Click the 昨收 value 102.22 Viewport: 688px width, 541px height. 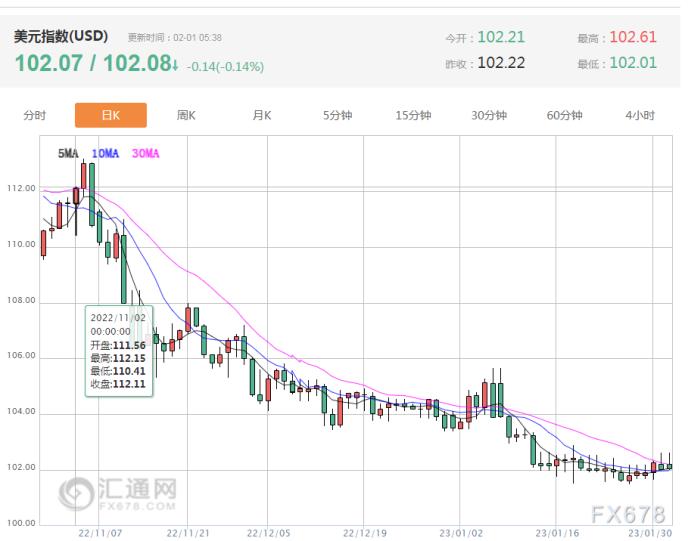pos(501,63)
